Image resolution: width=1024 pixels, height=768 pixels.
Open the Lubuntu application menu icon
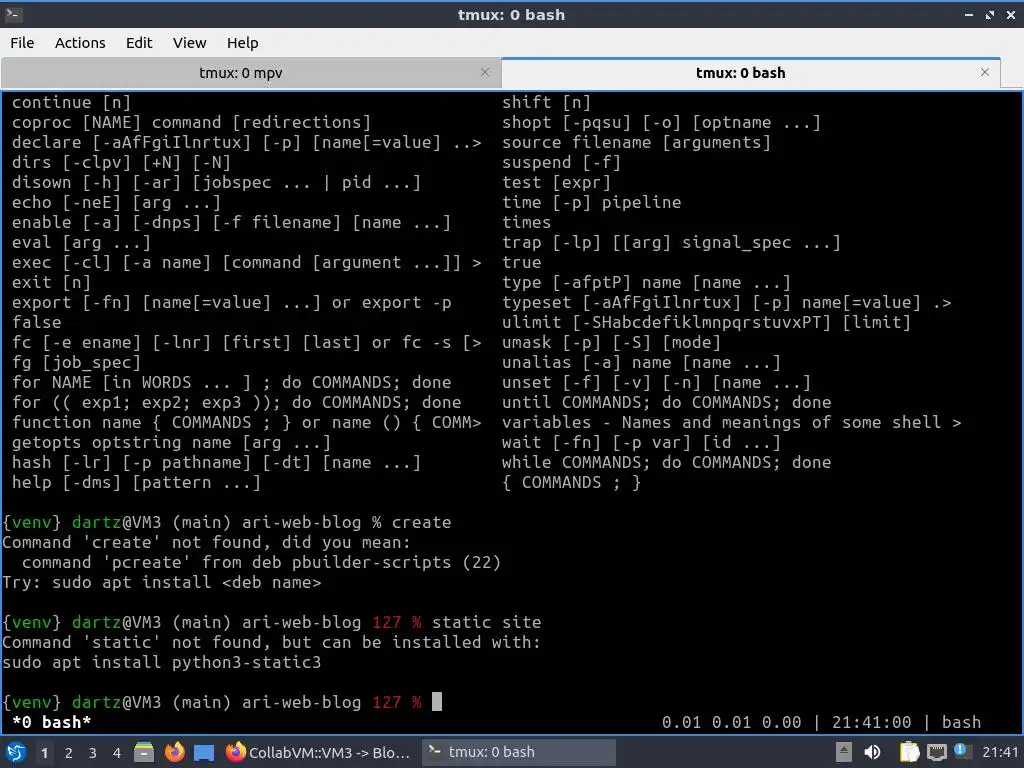16,752
